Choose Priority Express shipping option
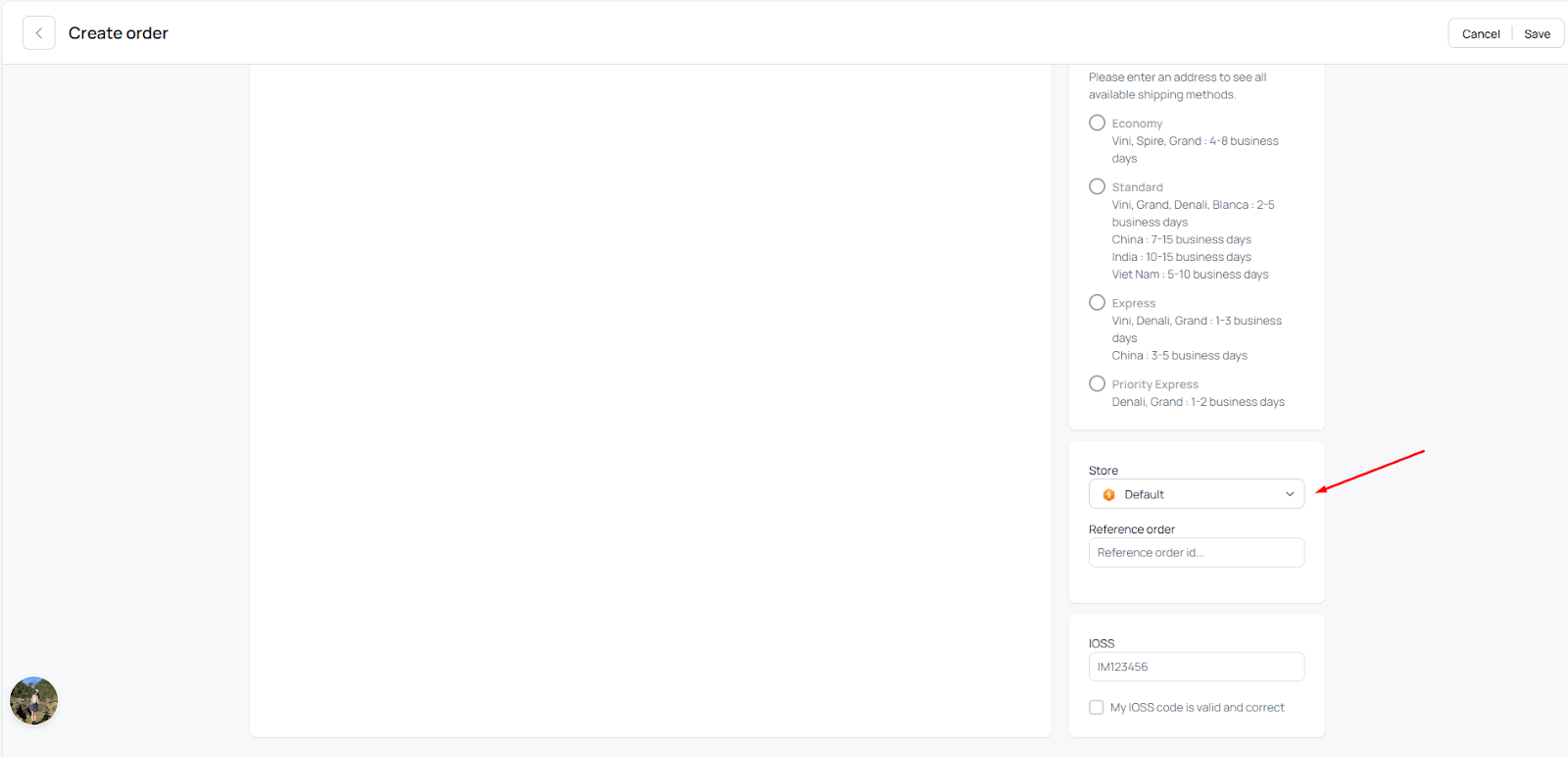This screenshot has width=1568, height=757. click(x=1097, y=383)
